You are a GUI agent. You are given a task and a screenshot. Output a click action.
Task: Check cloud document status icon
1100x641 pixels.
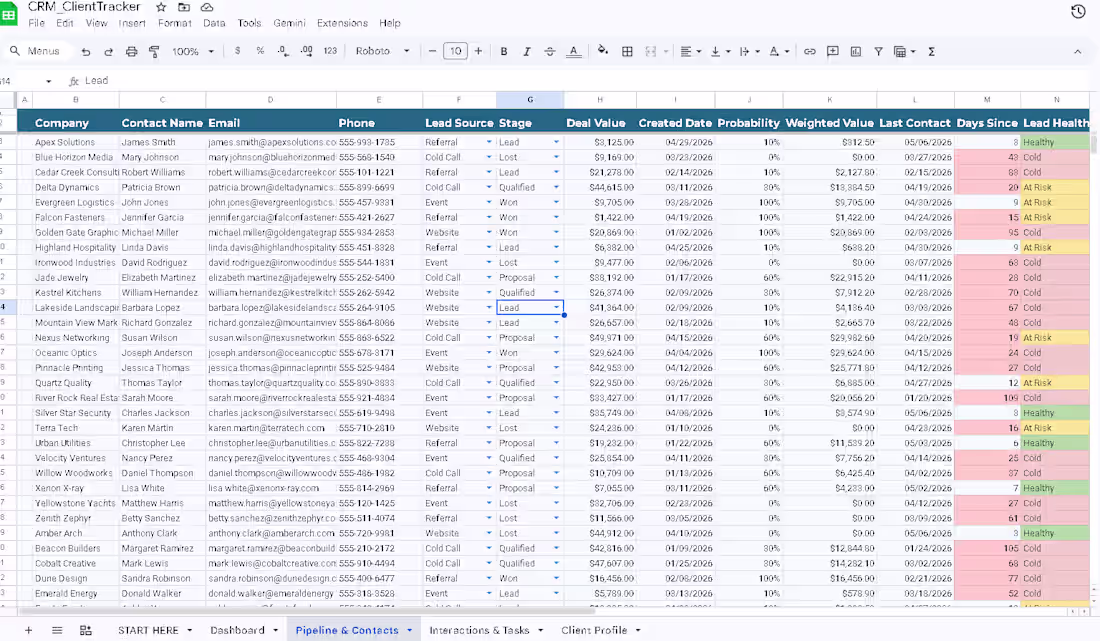(207, 7)
